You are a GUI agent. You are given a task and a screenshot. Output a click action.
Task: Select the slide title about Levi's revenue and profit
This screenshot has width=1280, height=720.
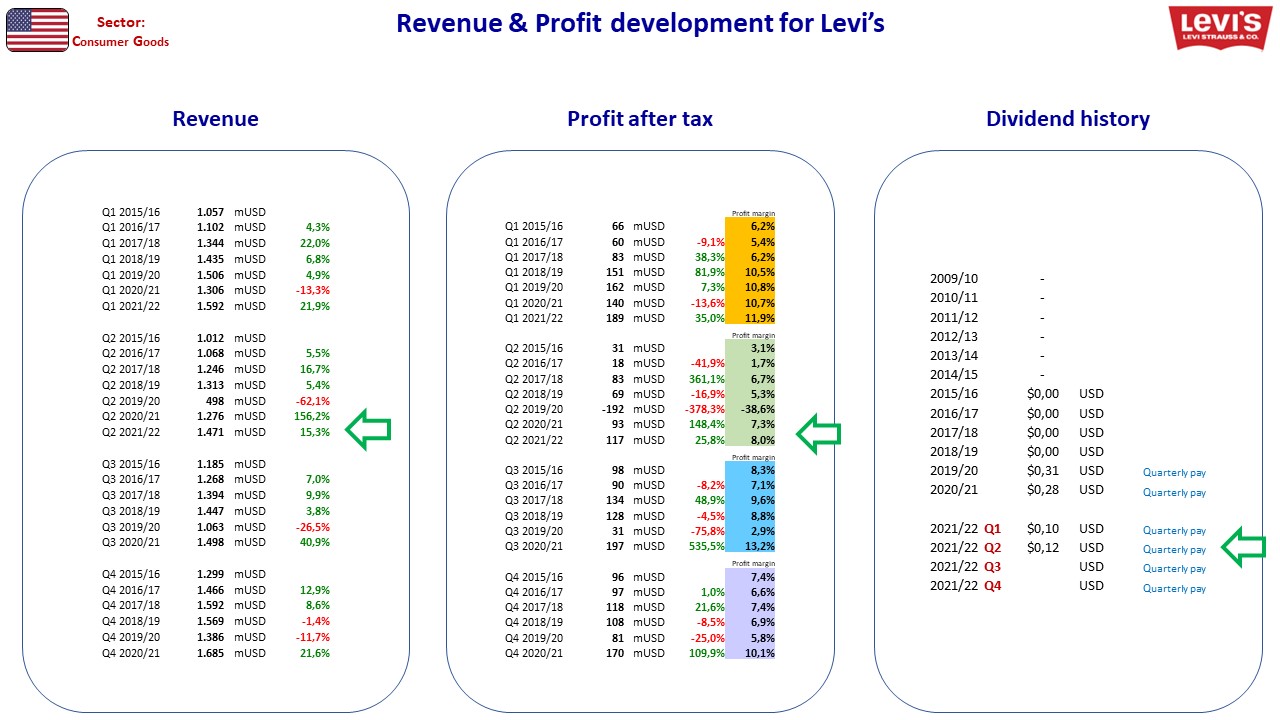coord(640,23)
